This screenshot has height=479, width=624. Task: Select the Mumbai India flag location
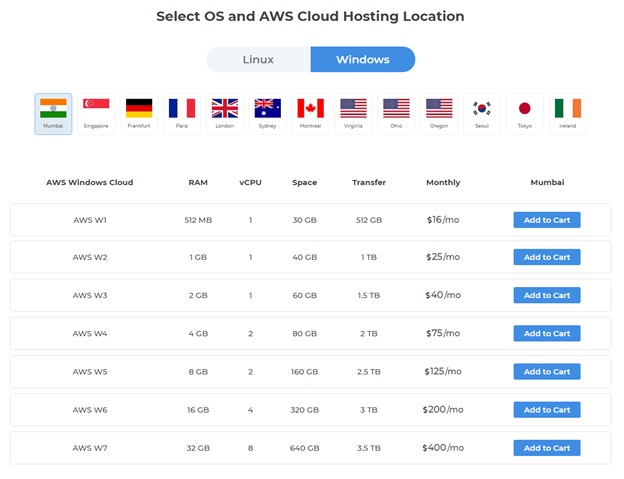(x=53, y=114)
